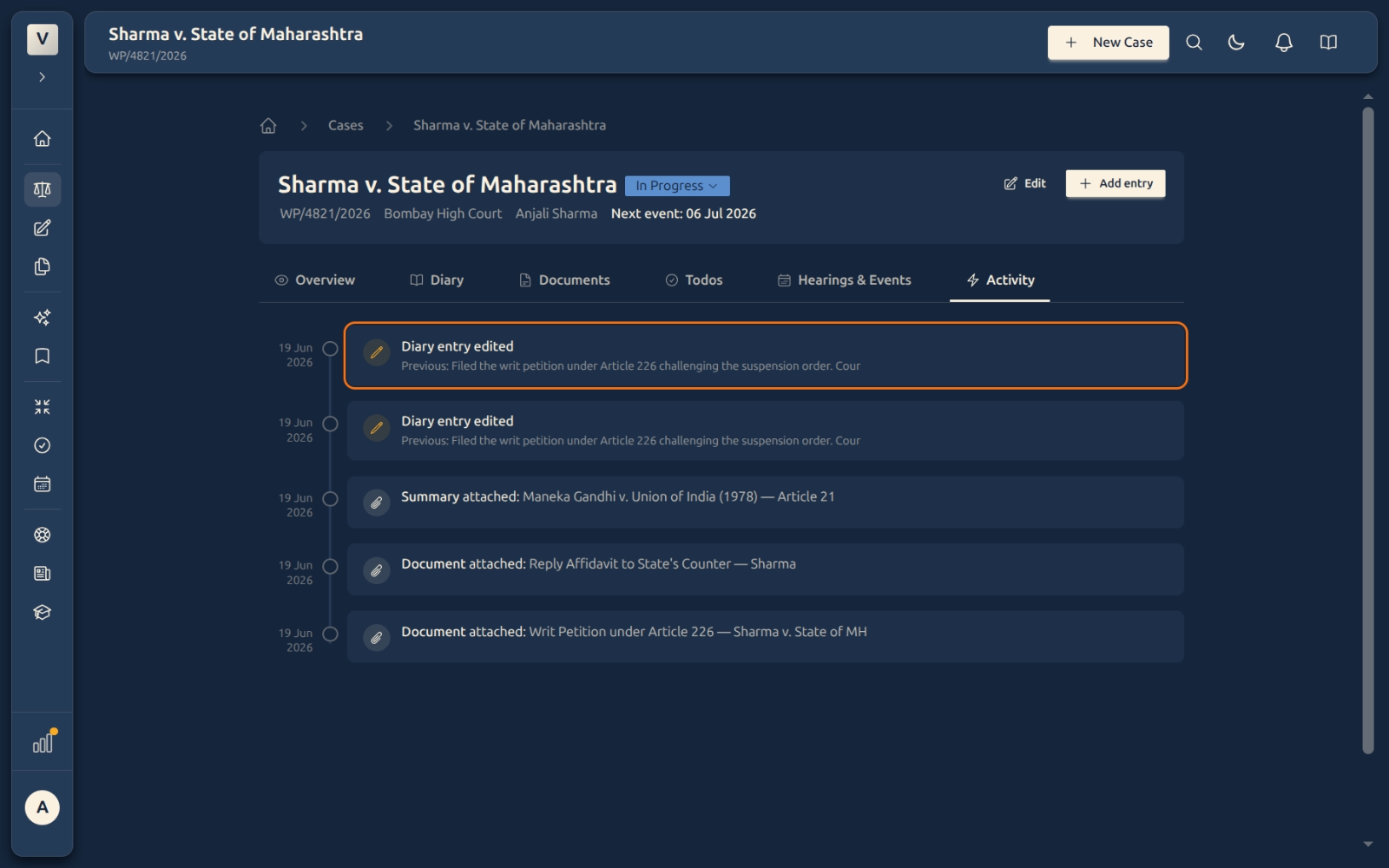
Task: Switch to the Documents tab
Action: click(564, 280)
